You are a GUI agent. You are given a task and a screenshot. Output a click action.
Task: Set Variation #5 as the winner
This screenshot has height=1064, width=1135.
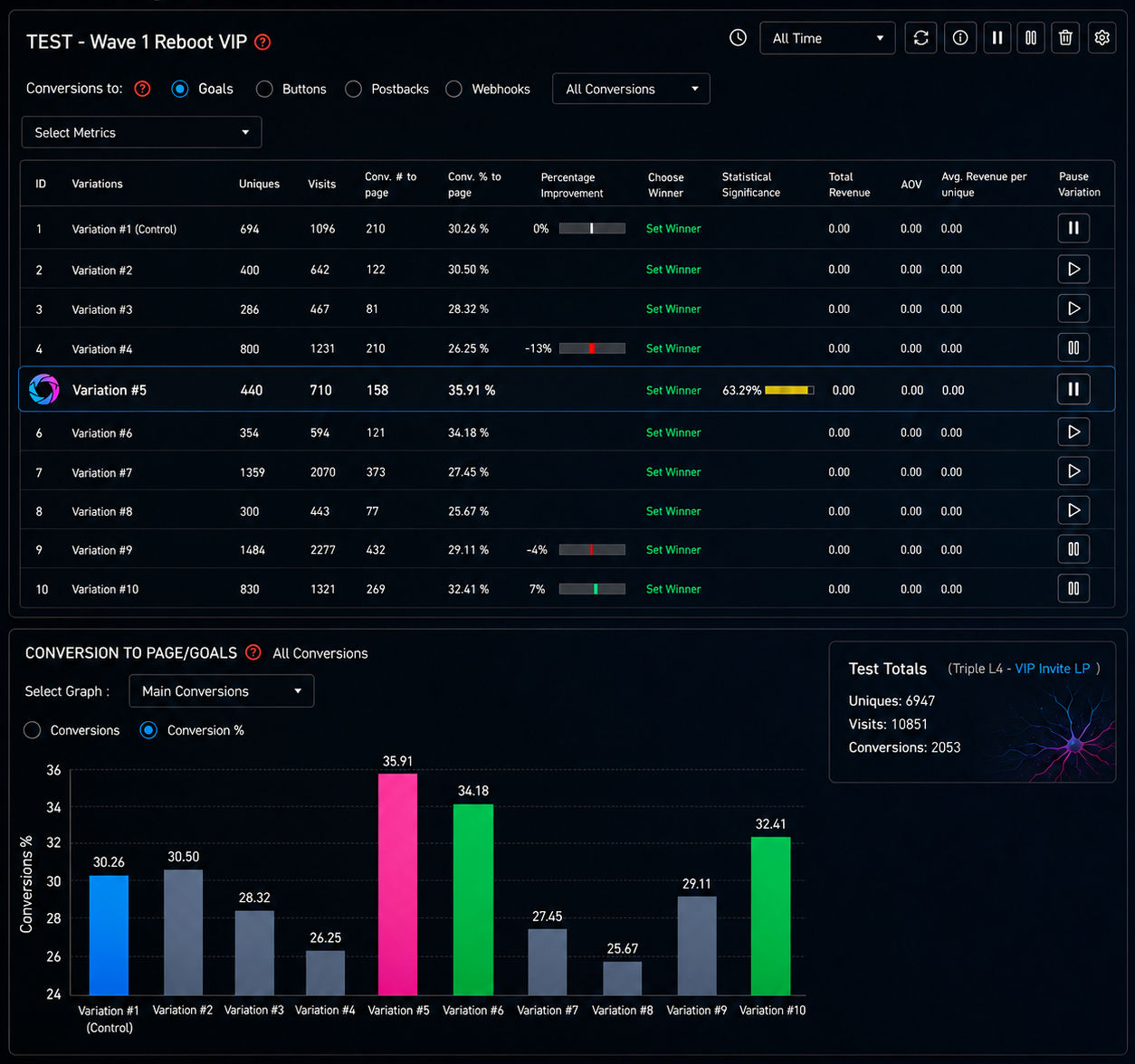click(673, 391)
